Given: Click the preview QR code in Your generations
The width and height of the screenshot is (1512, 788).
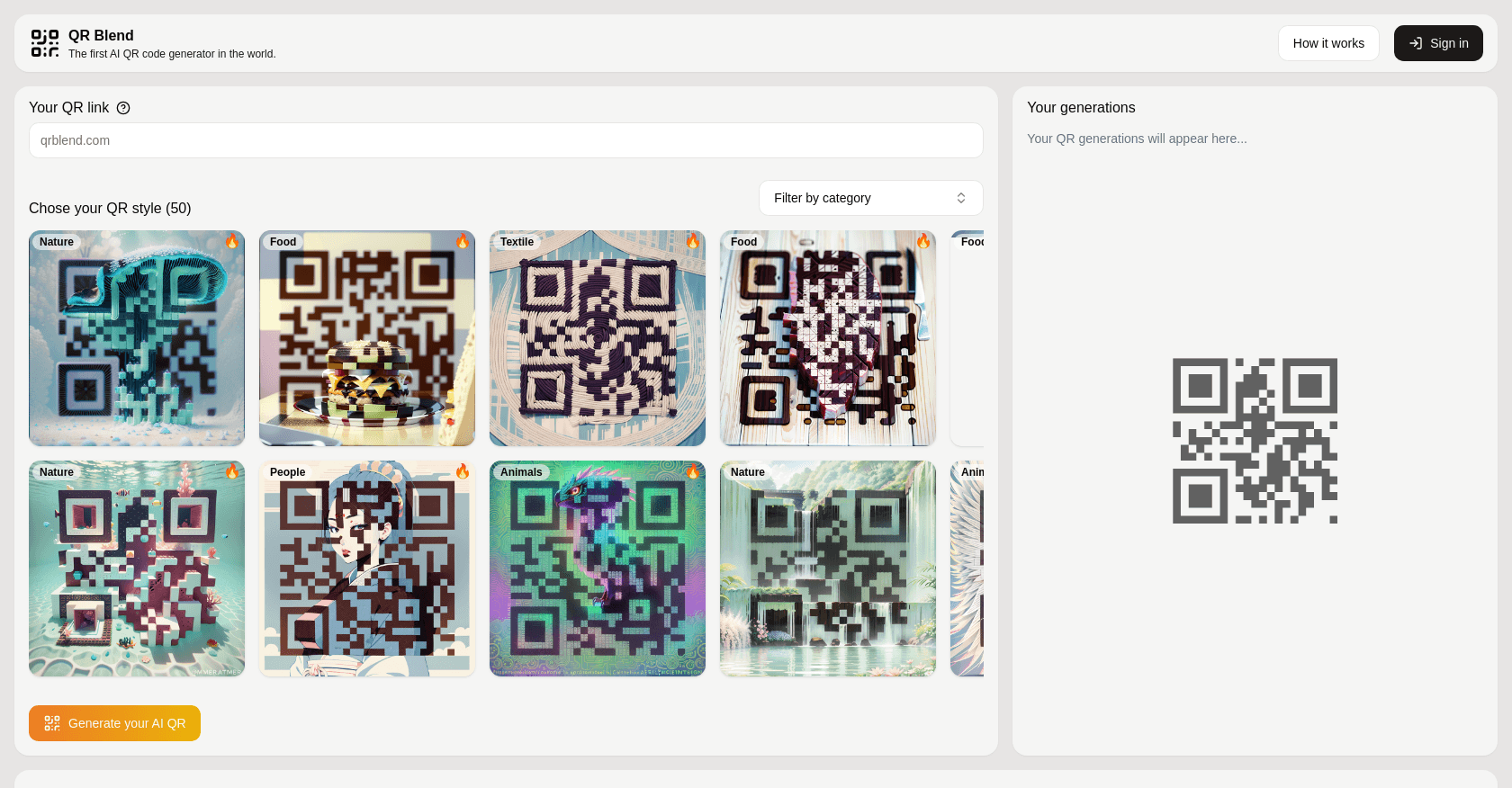Looking at the screenshot, I should pyautogui.click(x=1255, y=441).
